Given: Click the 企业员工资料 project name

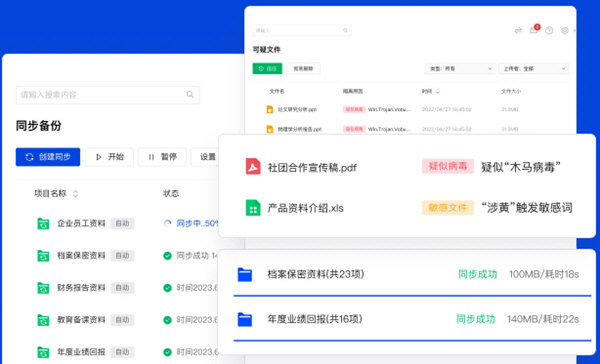Looking at the screenshot, I should tap(81, 224).
